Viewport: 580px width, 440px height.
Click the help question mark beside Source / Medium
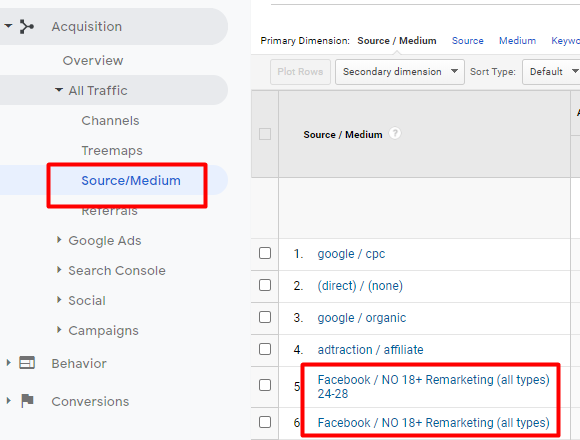(x=395, y=133)
